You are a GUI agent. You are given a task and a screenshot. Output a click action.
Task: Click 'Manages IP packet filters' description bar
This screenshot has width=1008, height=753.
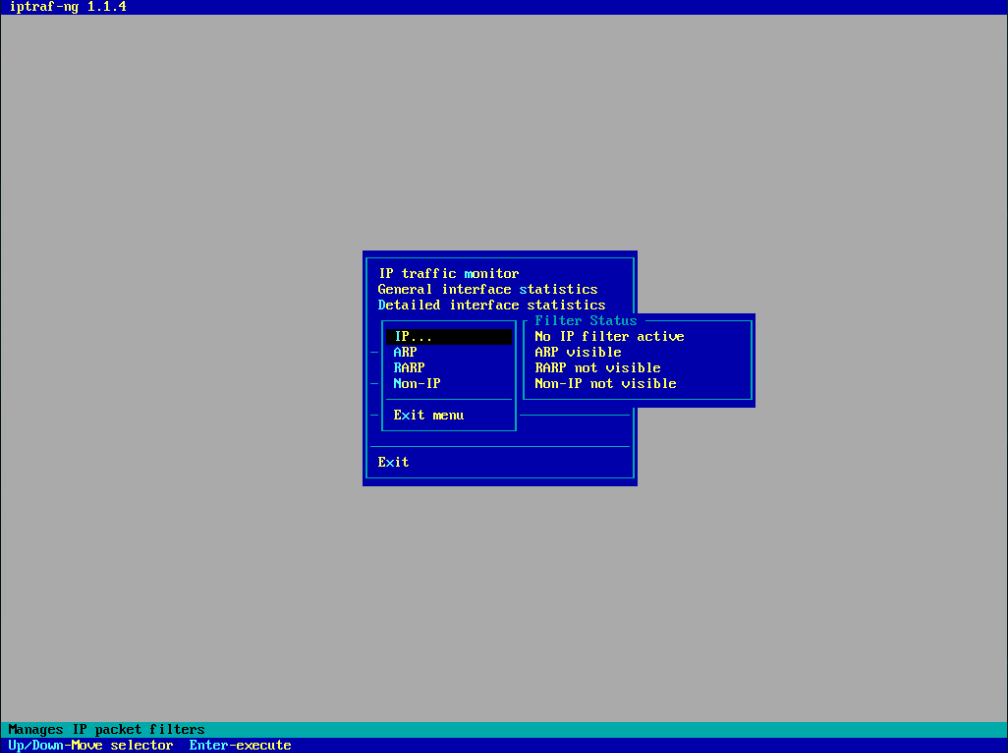tap(106, 730)
